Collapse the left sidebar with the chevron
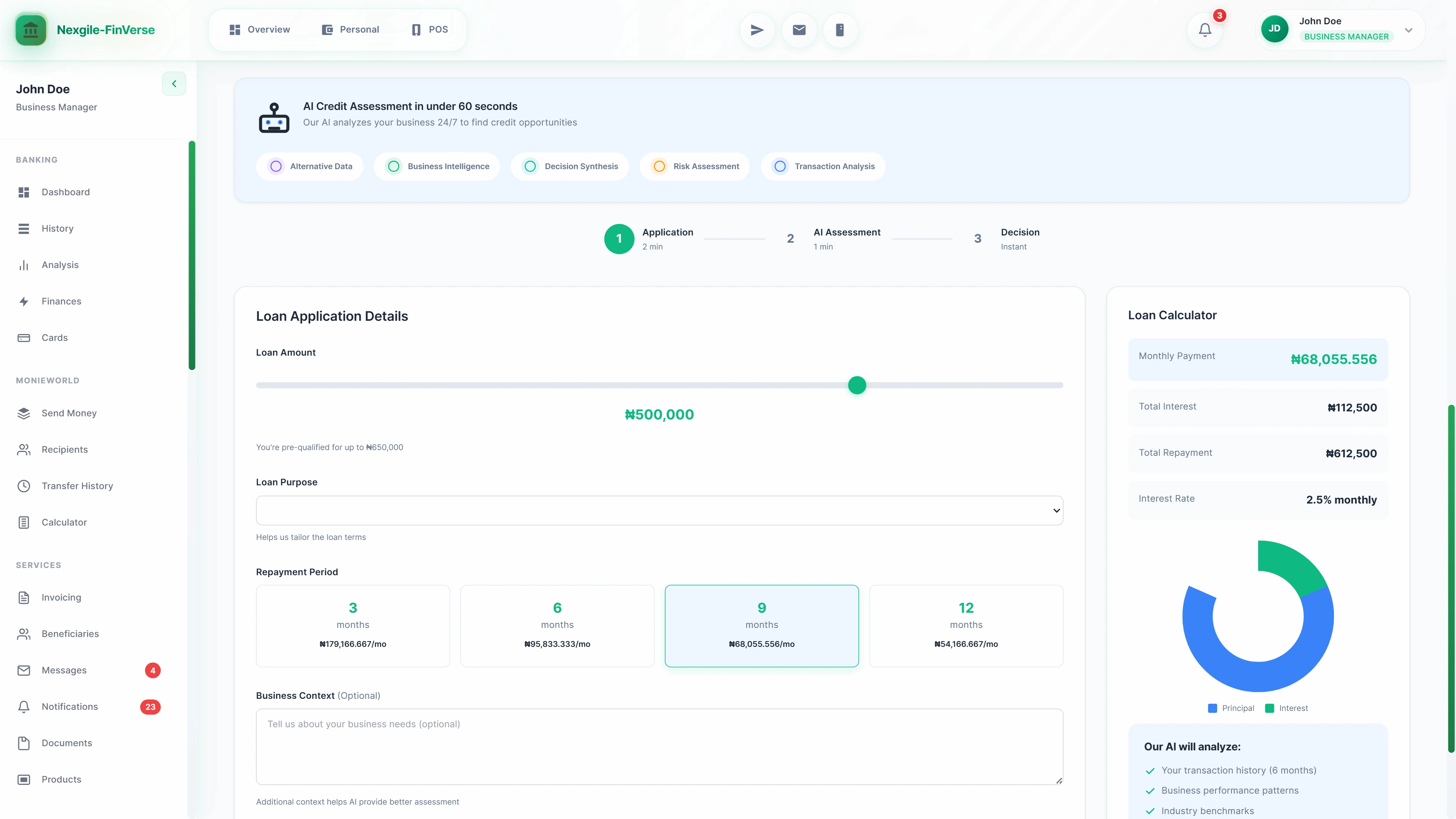This screenshot has width=1456, height=819. coord(174,84)
